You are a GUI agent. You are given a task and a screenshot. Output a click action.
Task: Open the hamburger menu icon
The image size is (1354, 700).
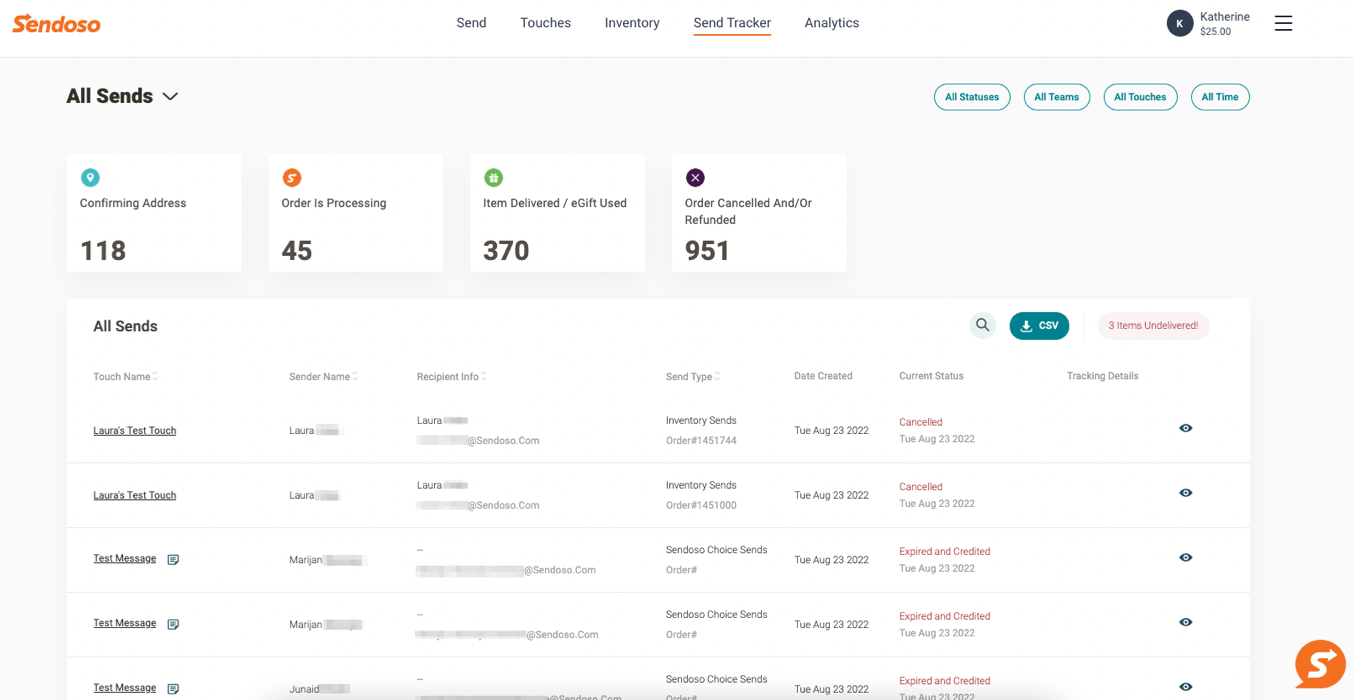pyautogui.click(x=1283, y=23)
